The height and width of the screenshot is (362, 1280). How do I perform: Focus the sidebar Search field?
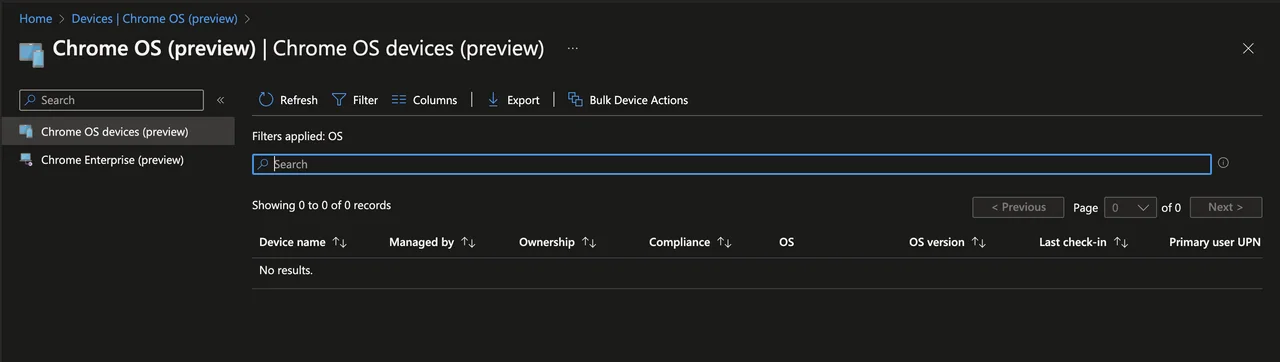click(111, 100)
